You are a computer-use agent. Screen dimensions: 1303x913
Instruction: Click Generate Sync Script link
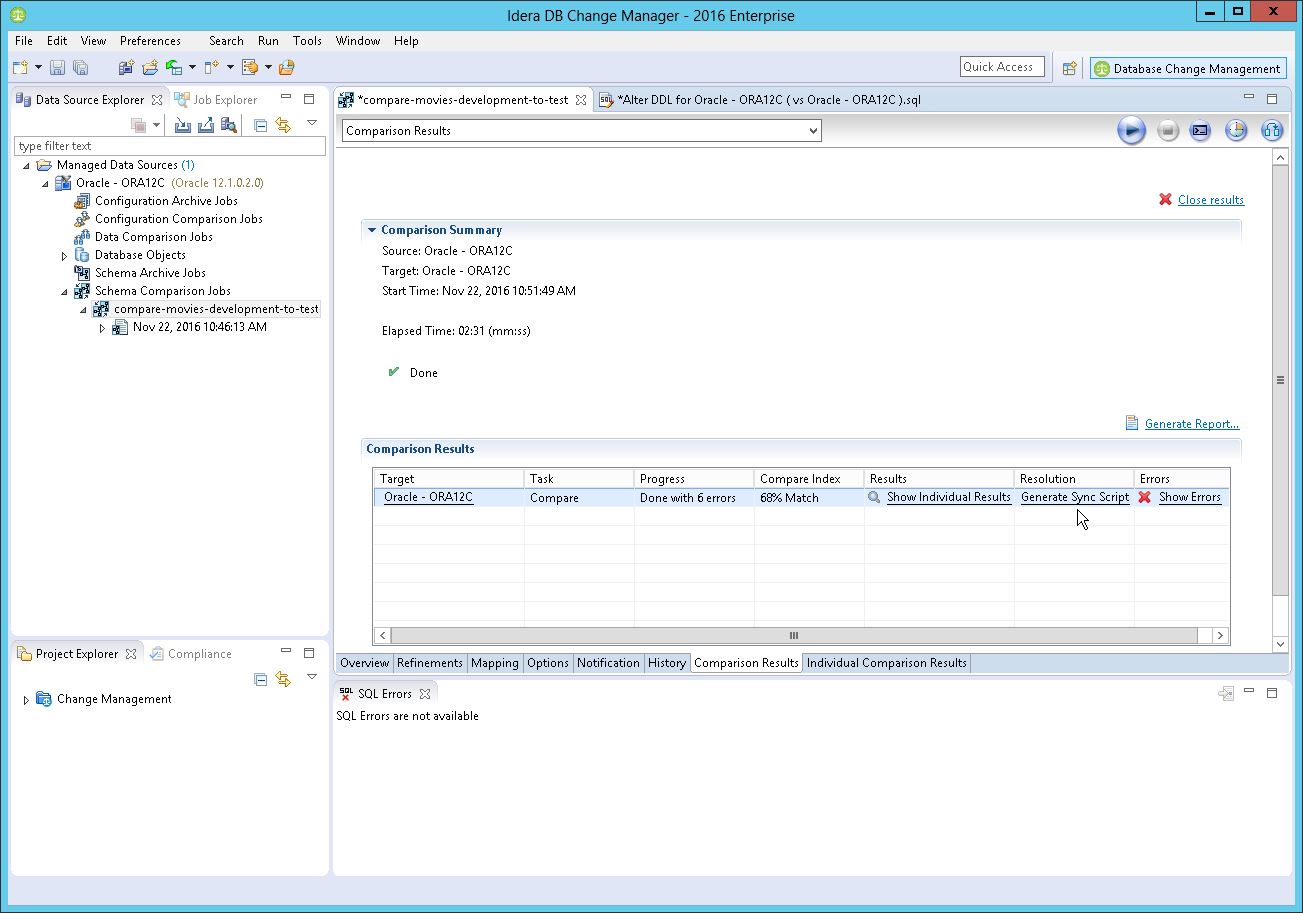click(x=1075, y=497)
